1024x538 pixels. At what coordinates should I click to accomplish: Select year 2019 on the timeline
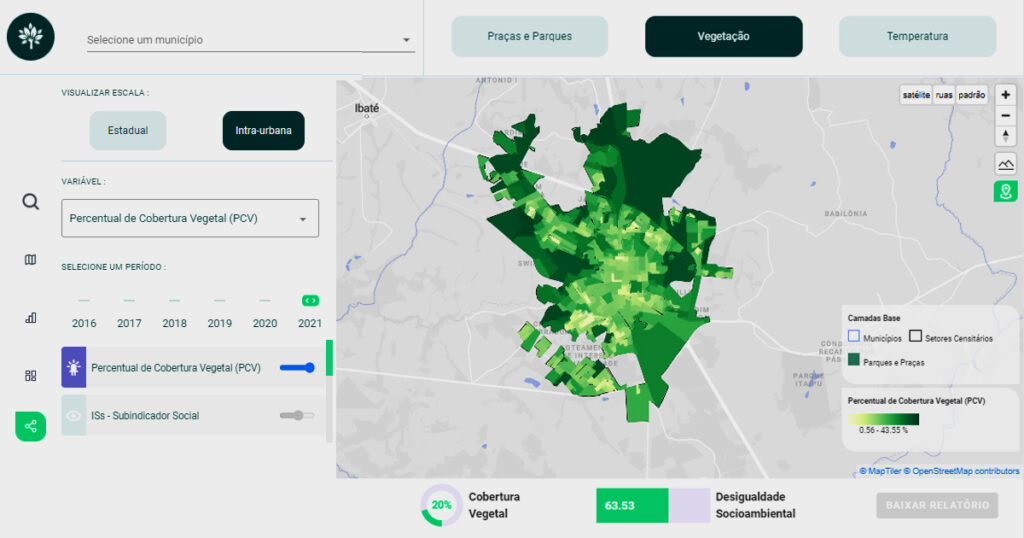coord(219,323)
